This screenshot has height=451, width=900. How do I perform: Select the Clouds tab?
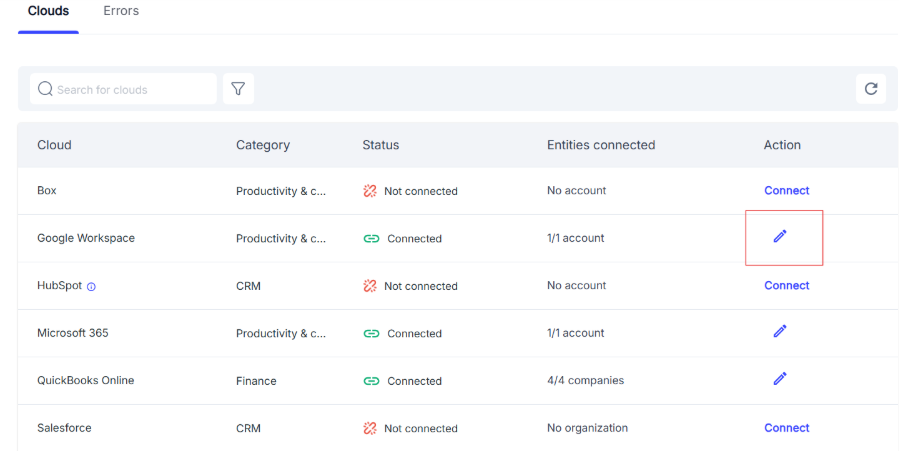[x=48, y=11]
